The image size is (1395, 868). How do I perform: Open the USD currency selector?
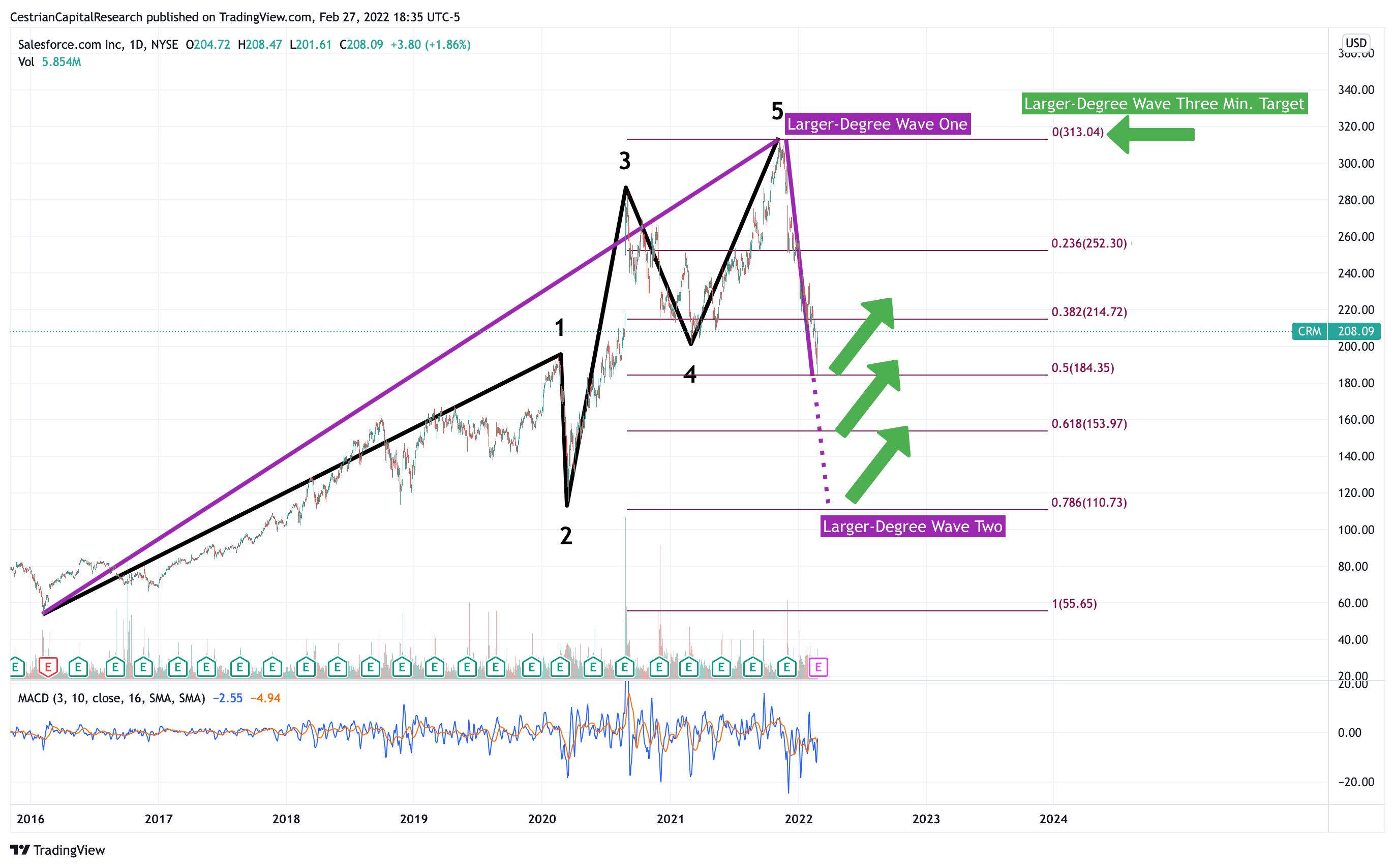pyautogui.click(x=1356, y=43)
